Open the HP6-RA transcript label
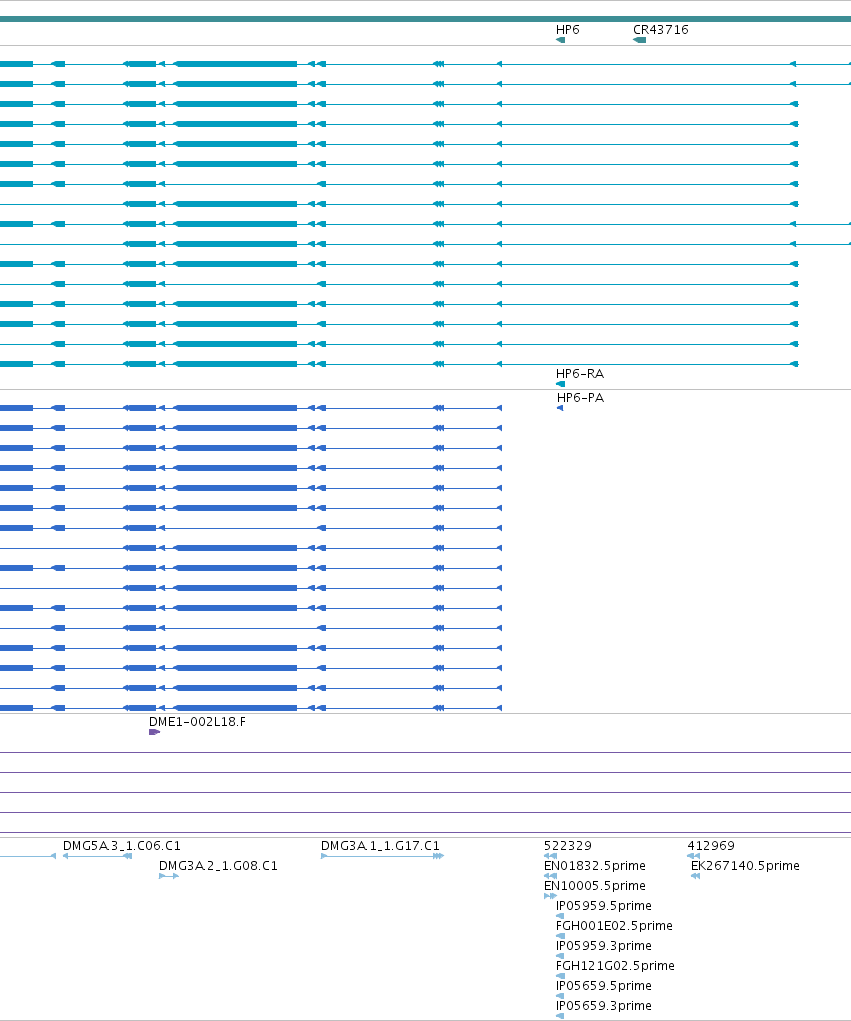 tap(579, 374)
